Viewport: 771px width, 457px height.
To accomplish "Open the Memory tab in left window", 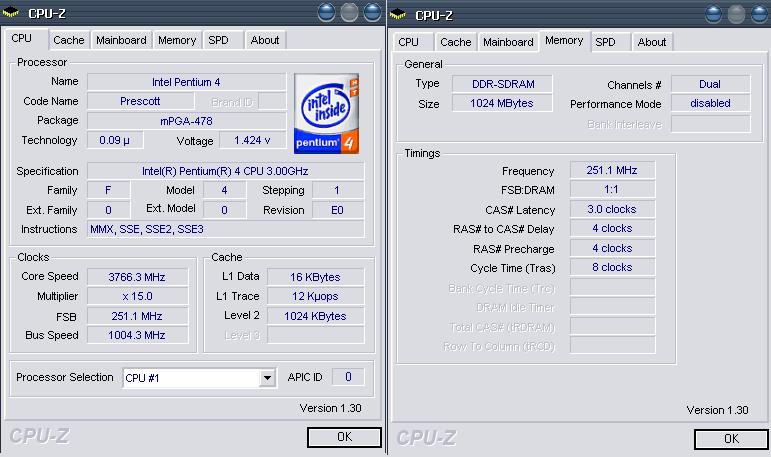I will click(177, 40).
